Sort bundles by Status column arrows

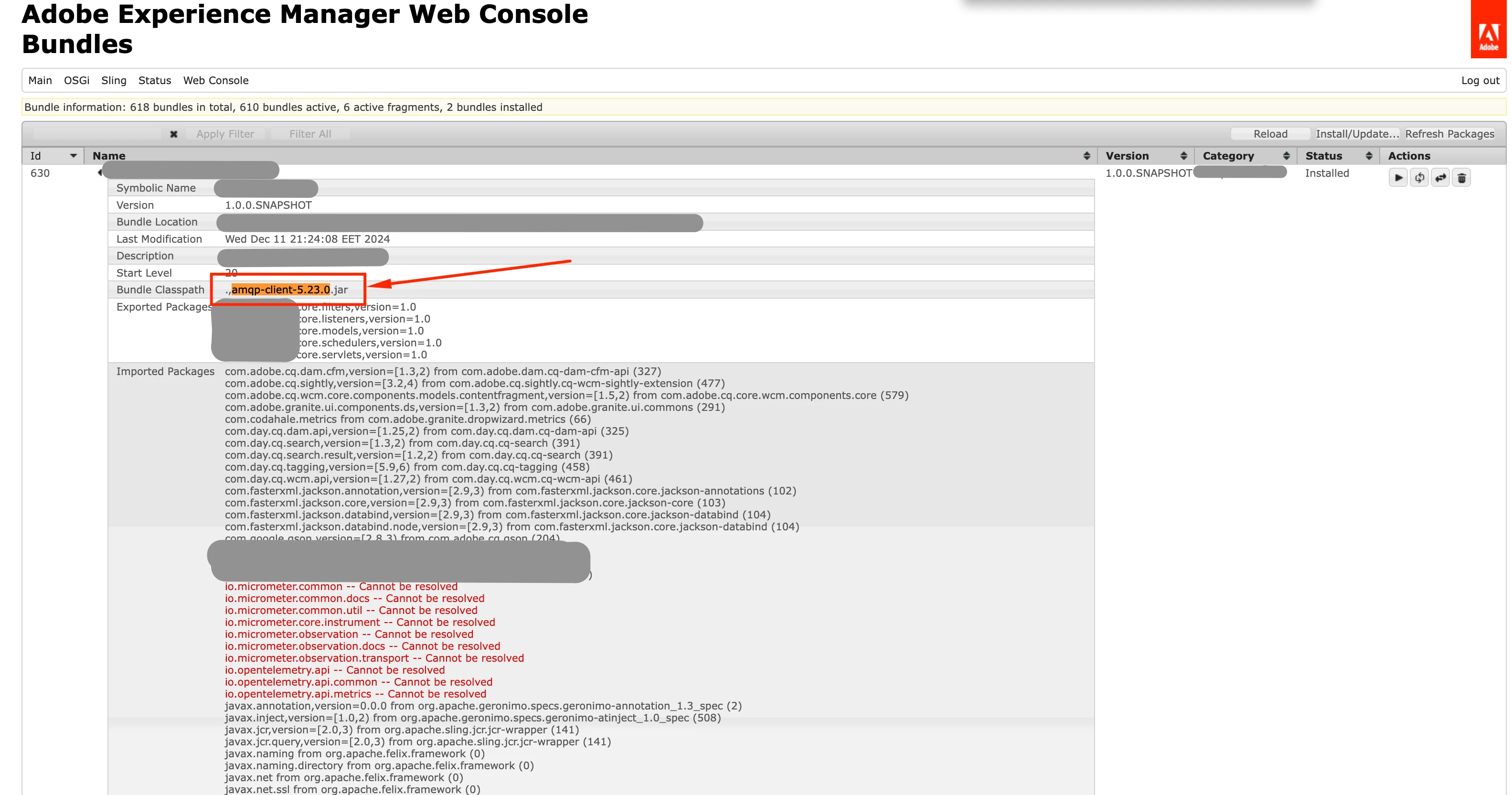[x=1369, y=156]
